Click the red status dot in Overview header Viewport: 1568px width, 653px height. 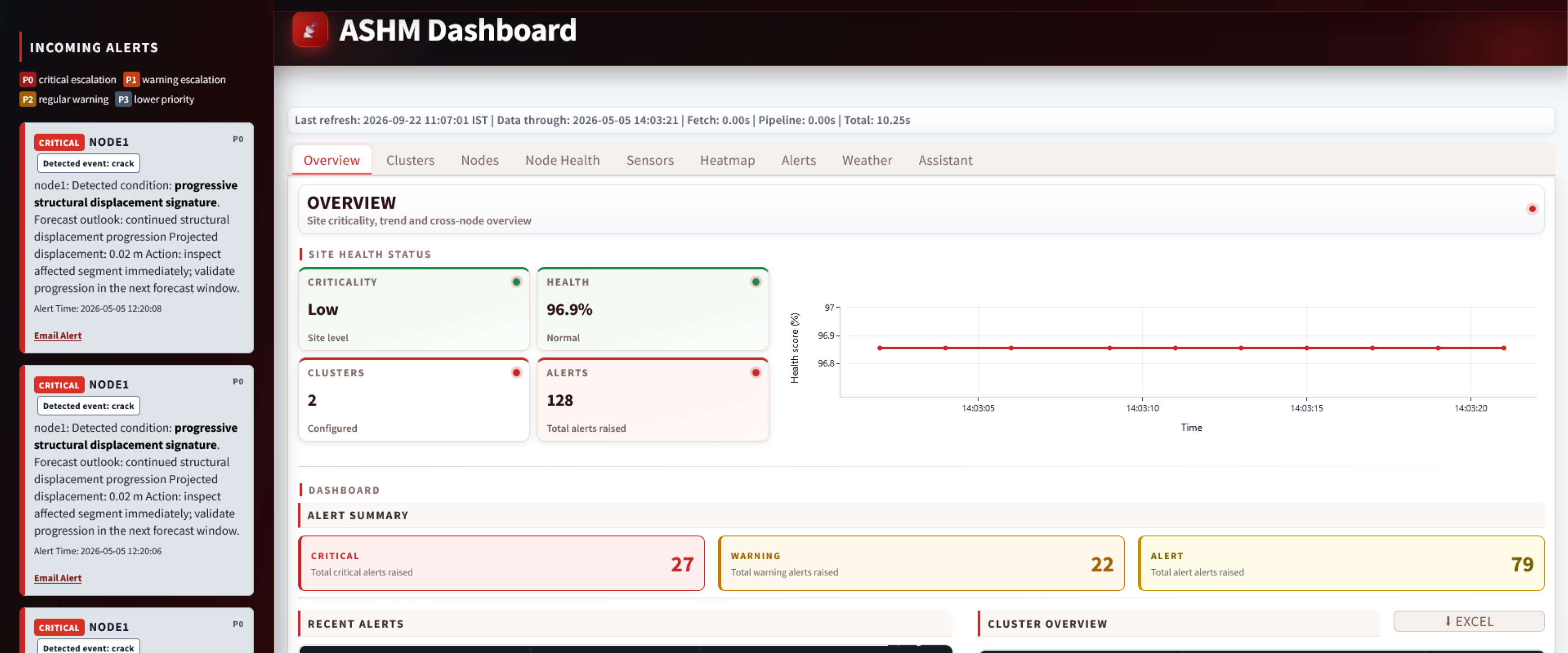coord(1532,209)
